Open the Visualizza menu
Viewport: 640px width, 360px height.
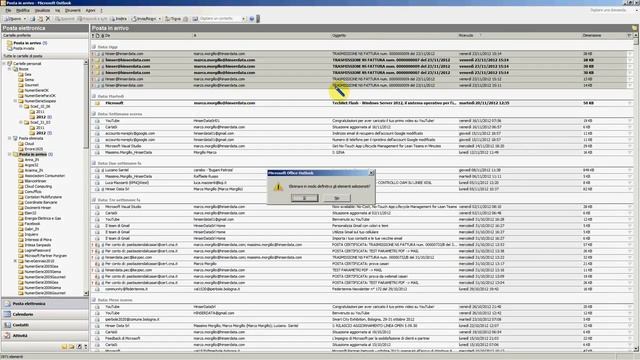tap(42, 10)
